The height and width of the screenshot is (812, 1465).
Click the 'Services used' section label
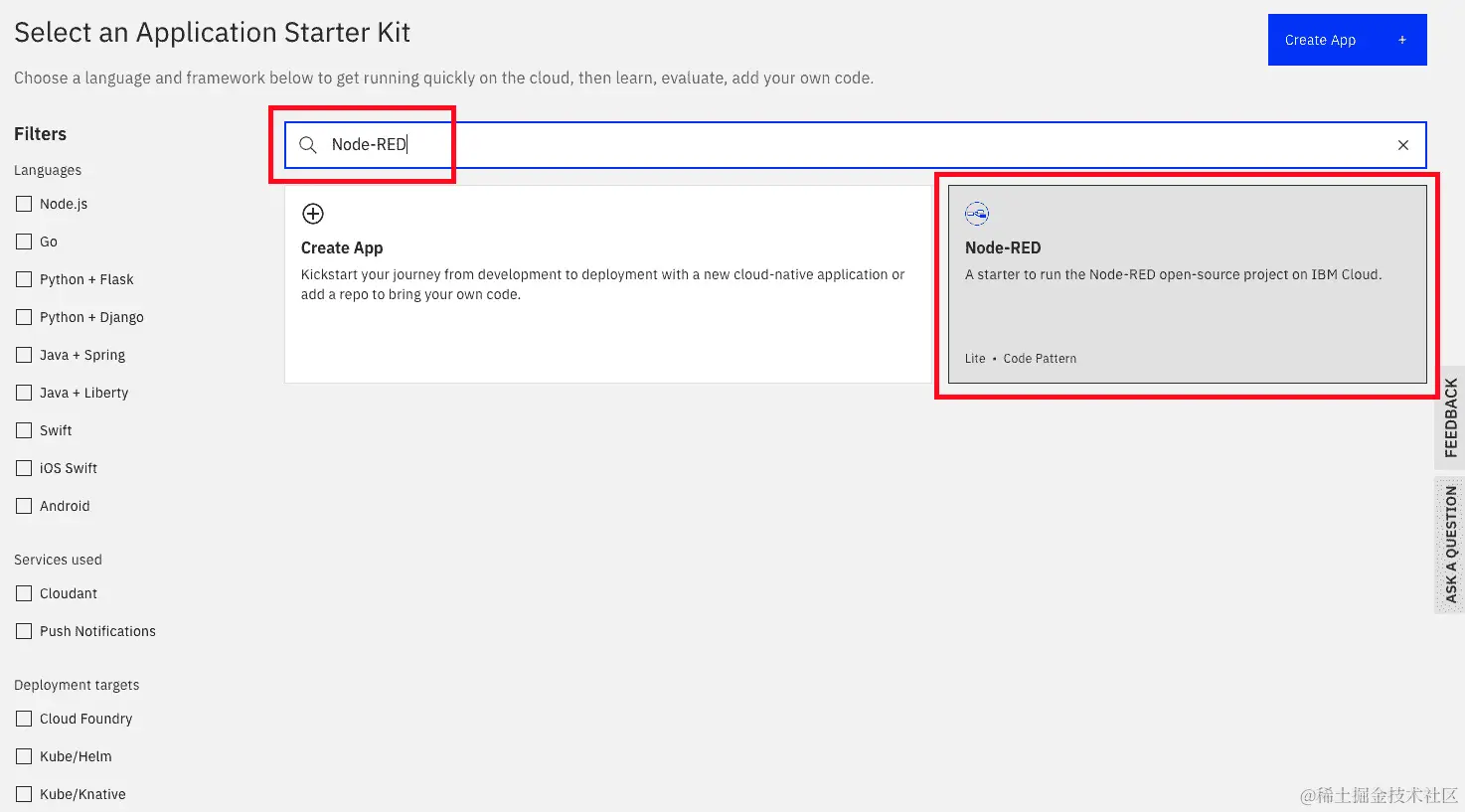(58, 560)
